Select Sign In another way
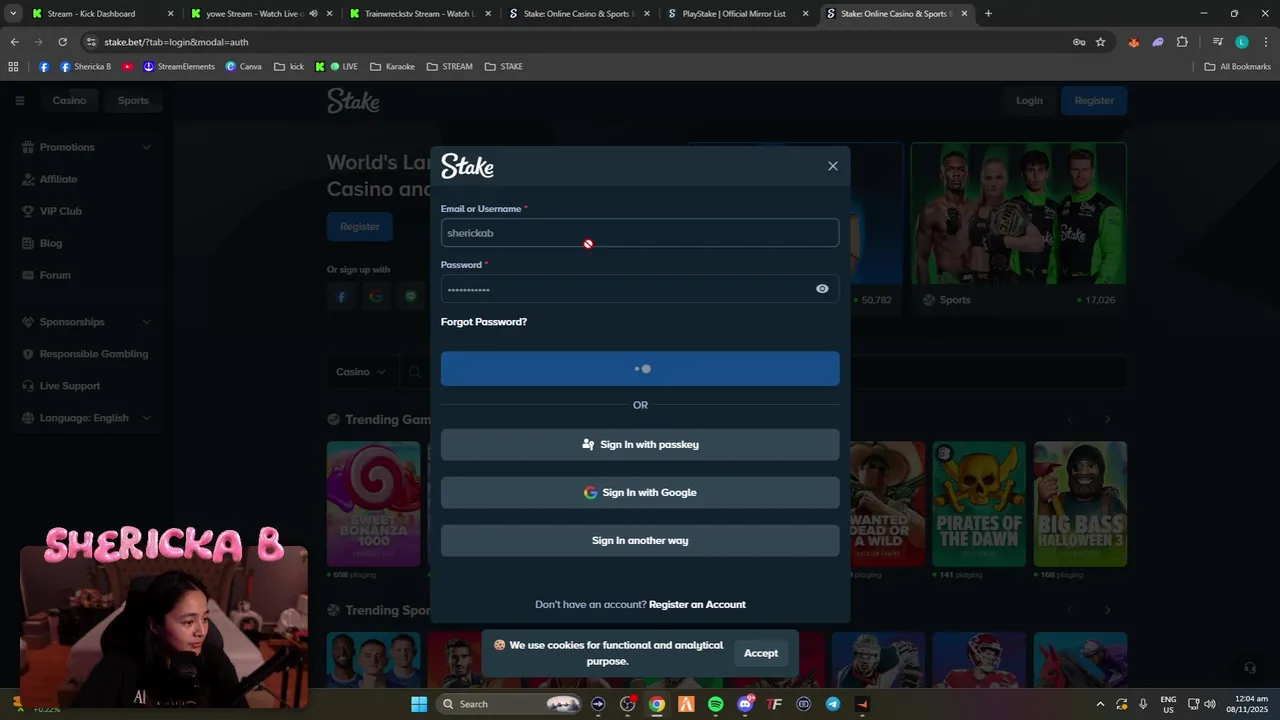 point(640,541)
